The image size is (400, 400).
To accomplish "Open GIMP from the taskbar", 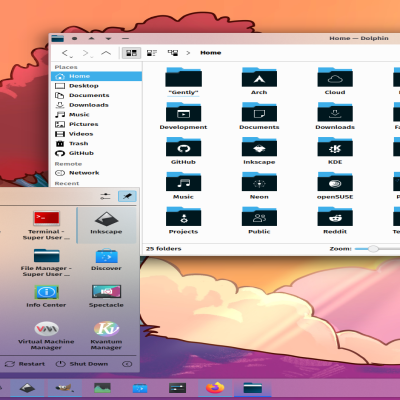I will point(65,388).
